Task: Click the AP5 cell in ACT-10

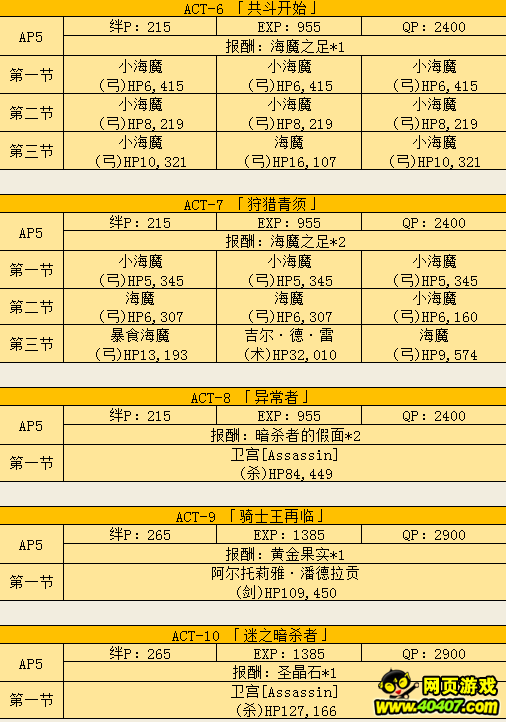Action: (x=31, y=663)
